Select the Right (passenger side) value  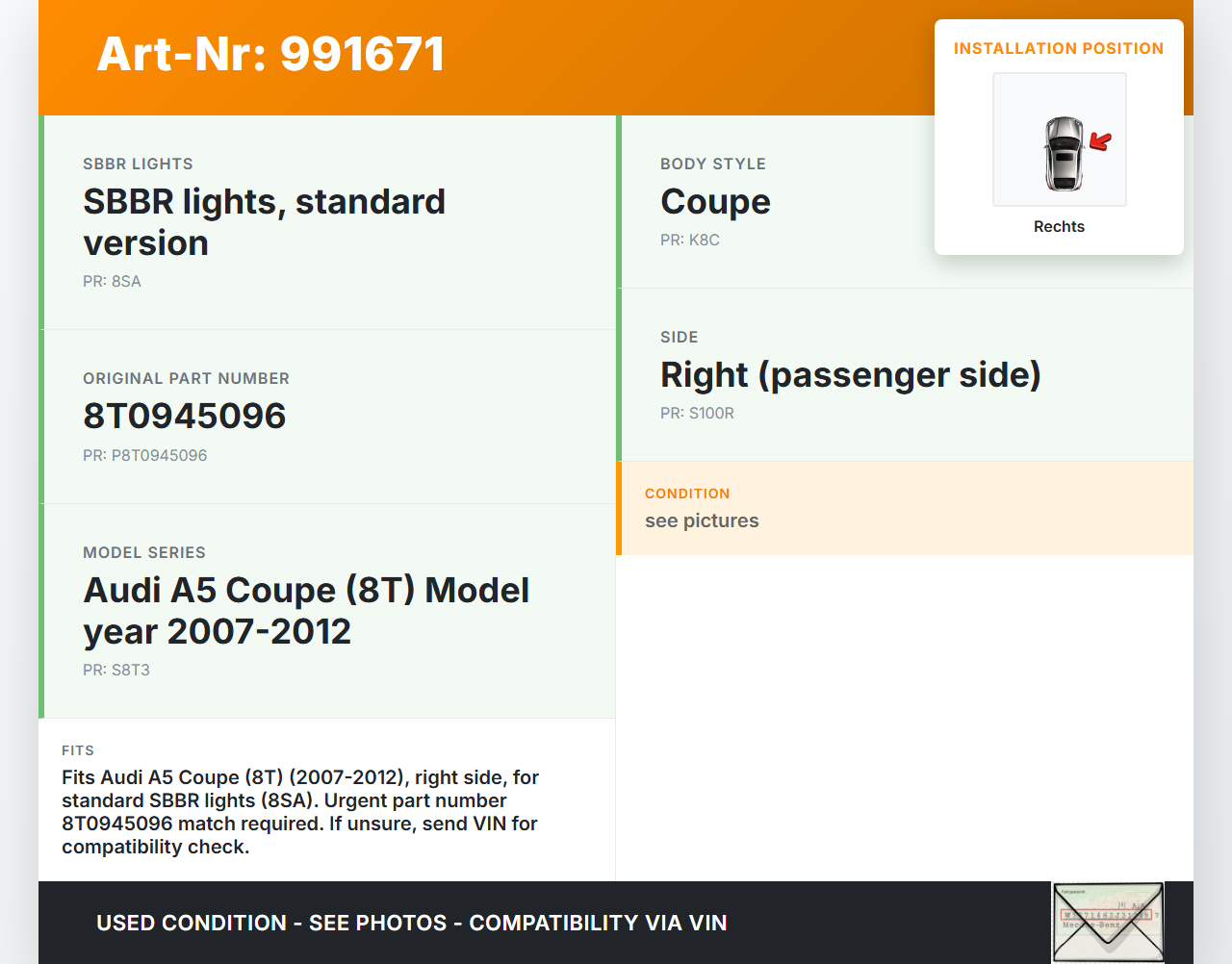coord(850,375)
